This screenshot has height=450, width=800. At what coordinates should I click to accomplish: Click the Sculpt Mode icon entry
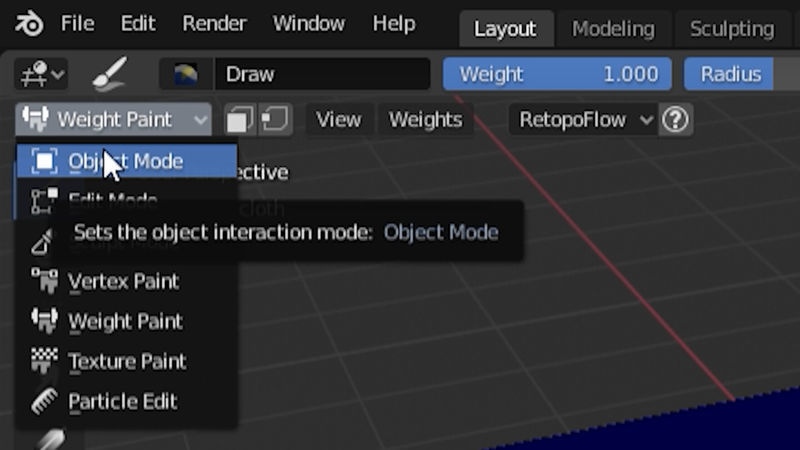[x=42, y=242]
